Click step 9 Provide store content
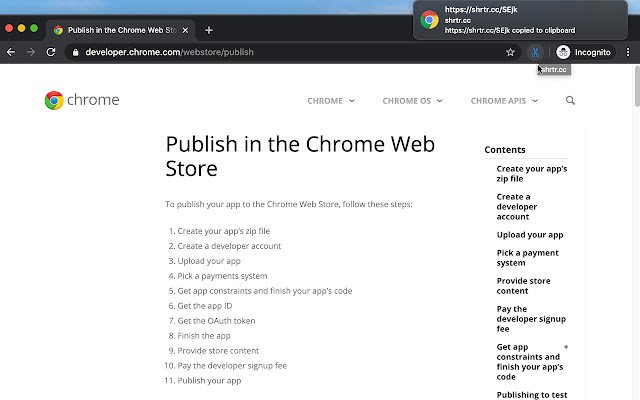Image resolution: width=640 pixels, height=400 pixels. tap(218, 351)
